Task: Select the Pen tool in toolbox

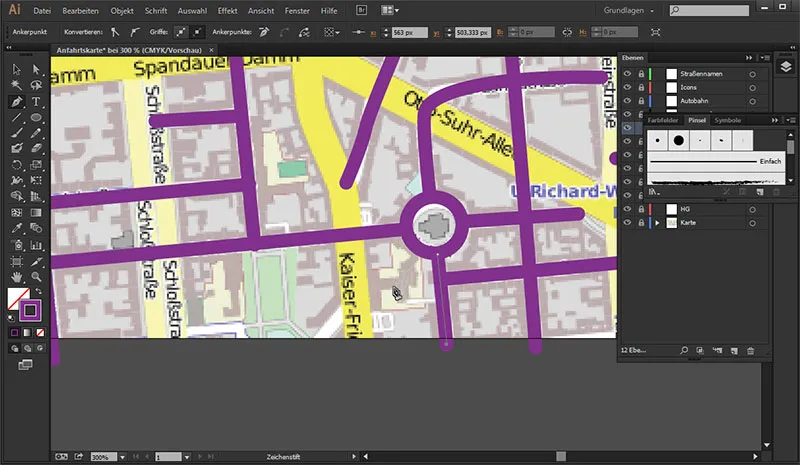Action: pos(16,102)
